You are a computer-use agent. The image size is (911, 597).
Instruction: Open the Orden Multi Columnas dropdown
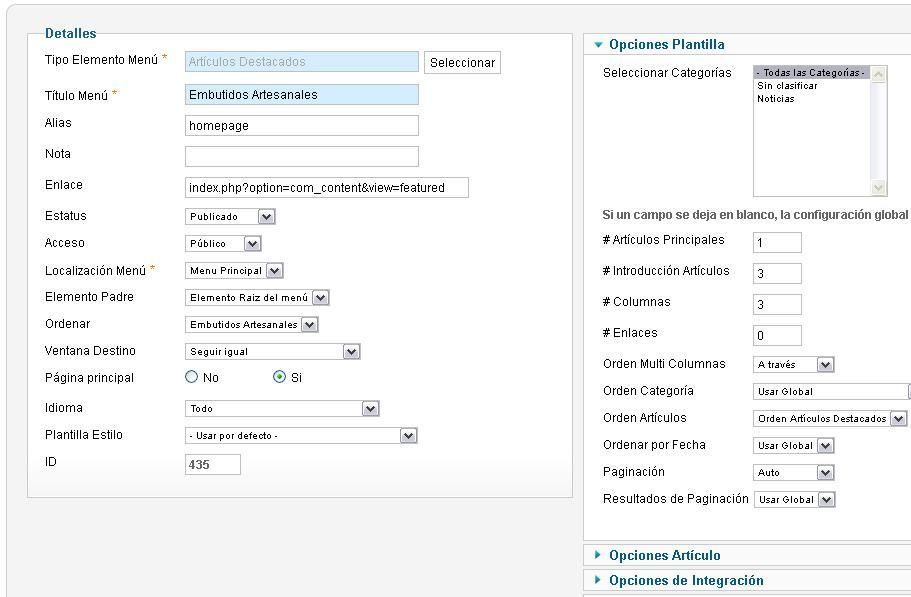point(794,365)
